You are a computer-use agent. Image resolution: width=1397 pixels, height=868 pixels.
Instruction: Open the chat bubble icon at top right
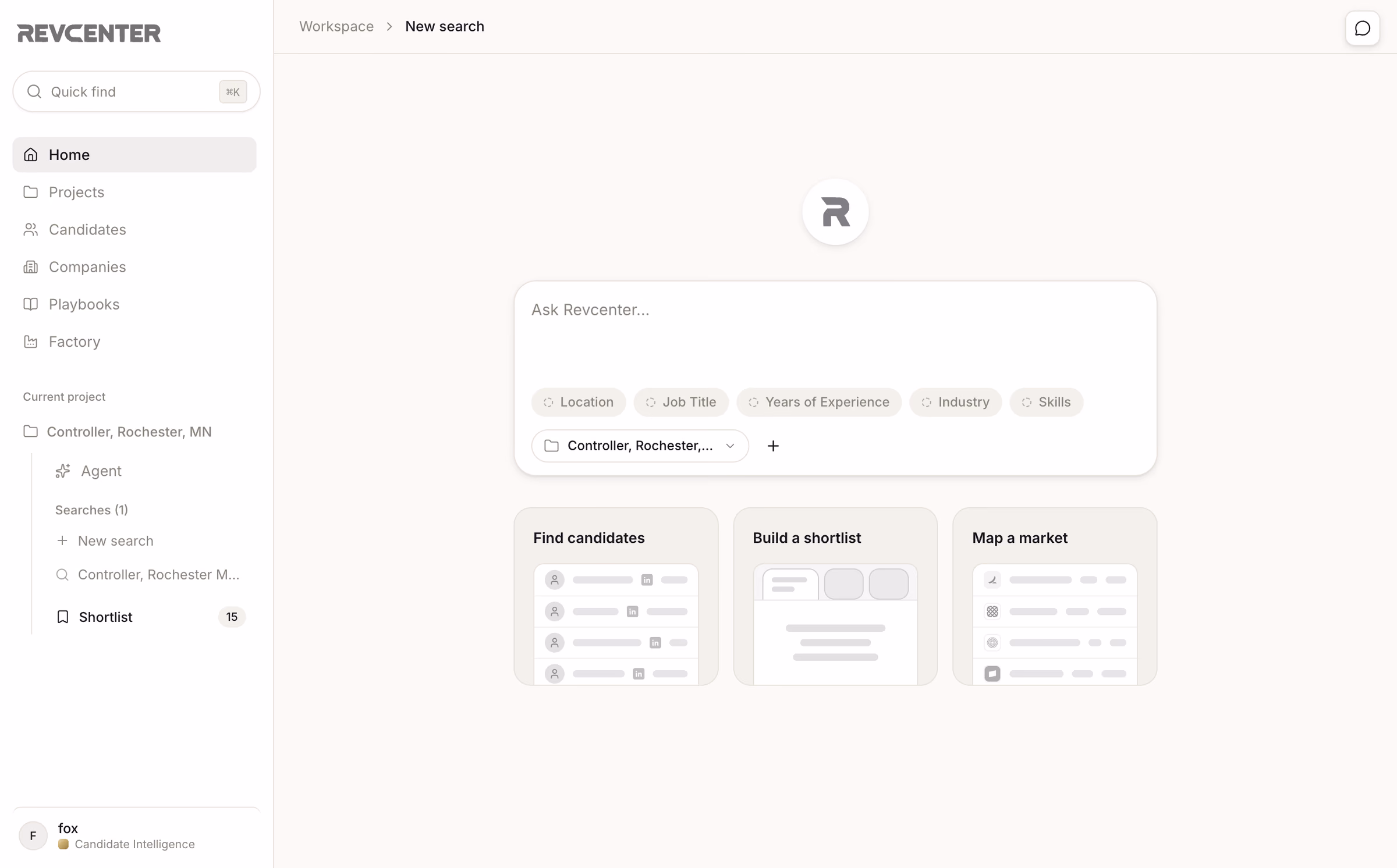coord(1362,28)
